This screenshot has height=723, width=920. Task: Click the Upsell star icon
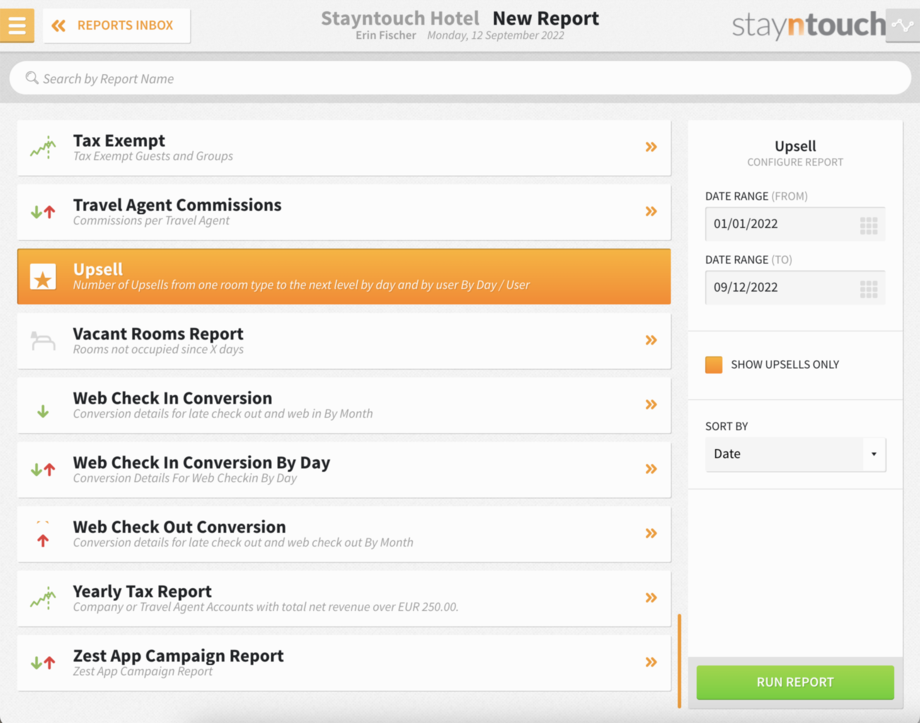click(43, 276)
